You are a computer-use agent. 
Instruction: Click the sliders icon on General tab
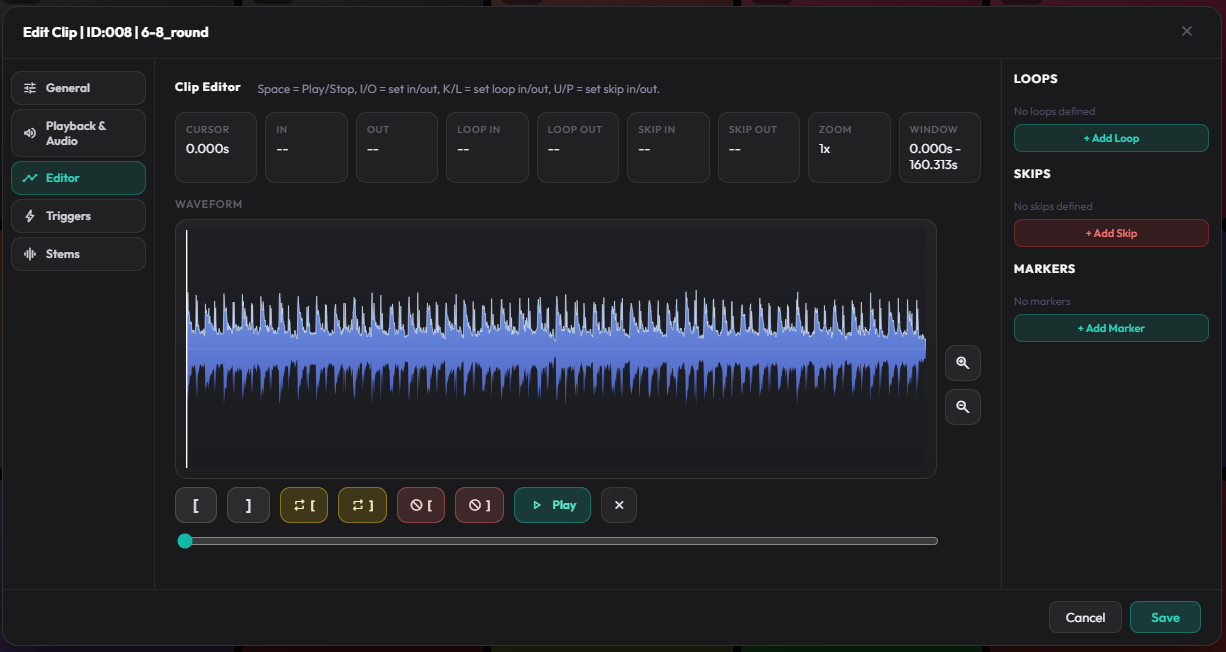coord(30,88)
